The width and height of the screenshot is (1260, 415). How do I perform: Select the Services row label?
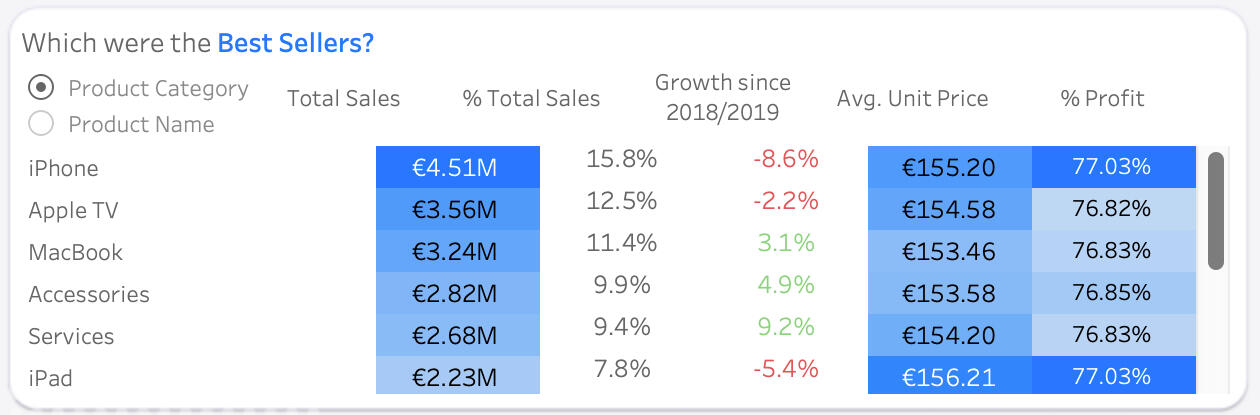71,336
